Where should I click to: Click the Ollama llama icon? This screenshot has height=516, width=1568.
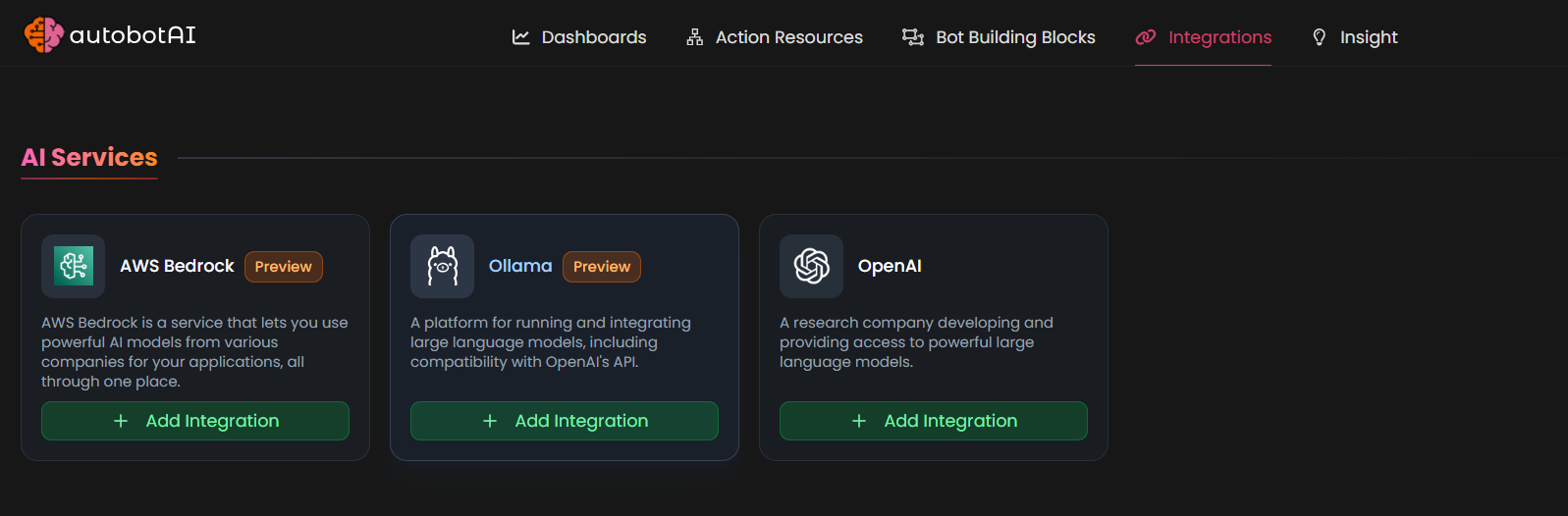[x=443, y=266]
